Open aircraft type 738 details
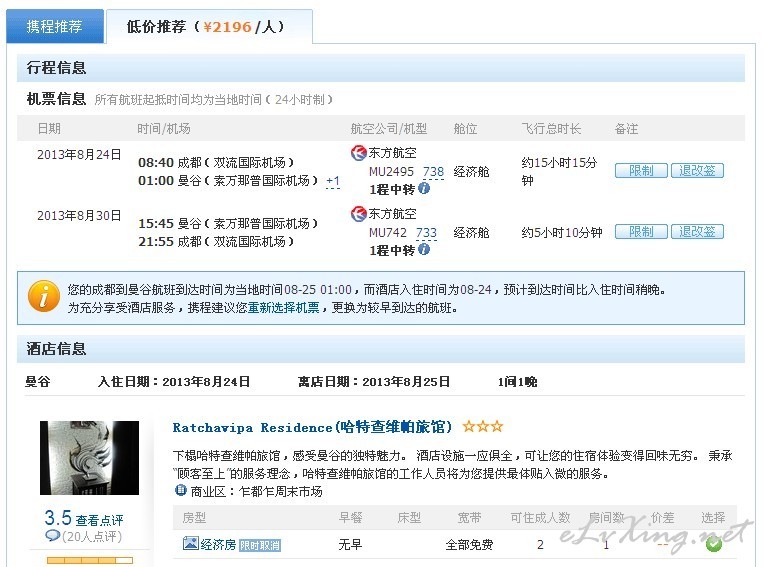Viewport: 764px width, 567px height. pyautogui.click(x=433, y=172)
